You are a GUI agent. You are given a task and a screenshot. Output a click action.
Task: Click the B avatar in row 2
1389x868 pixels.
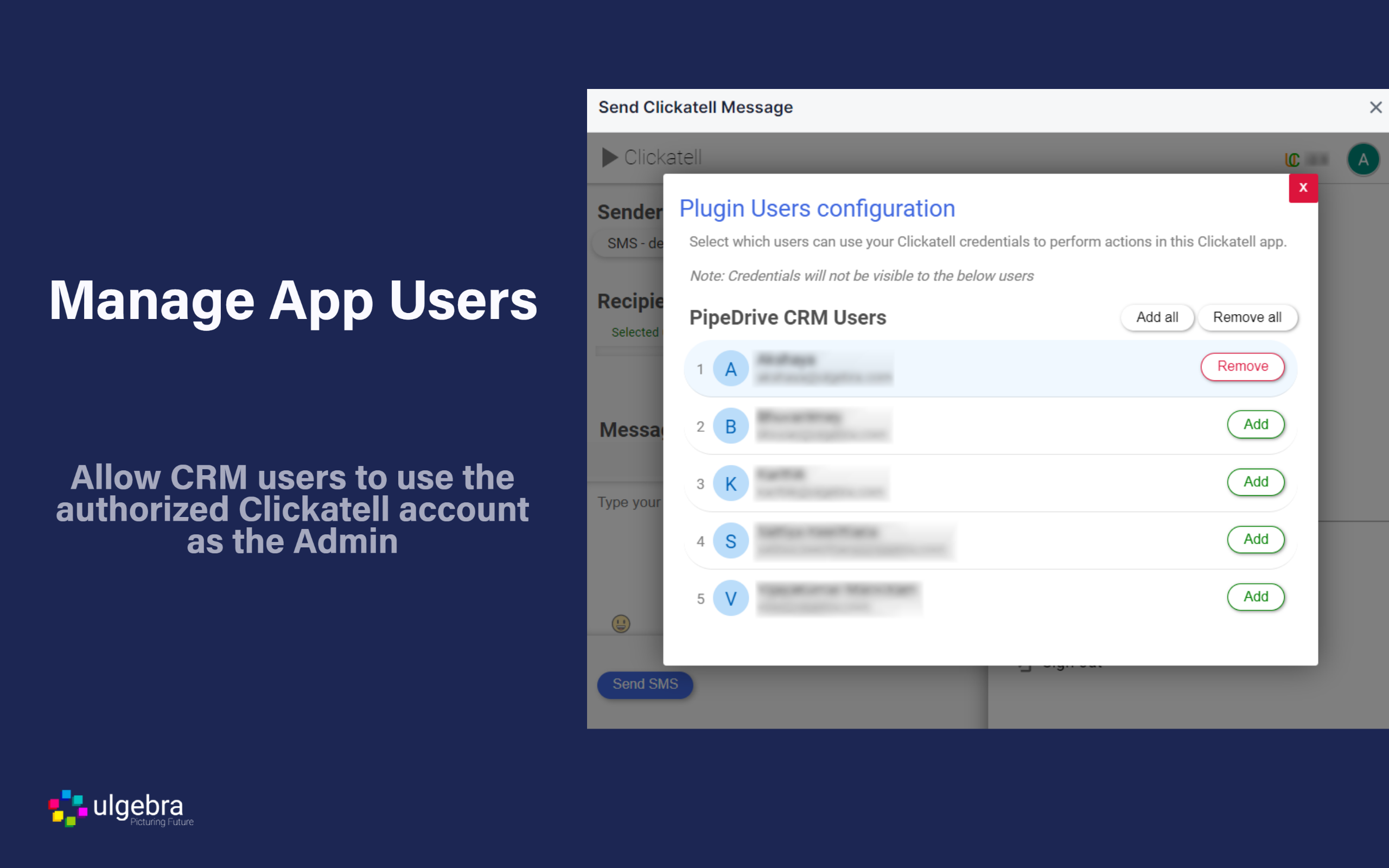[x=731, y=426]
